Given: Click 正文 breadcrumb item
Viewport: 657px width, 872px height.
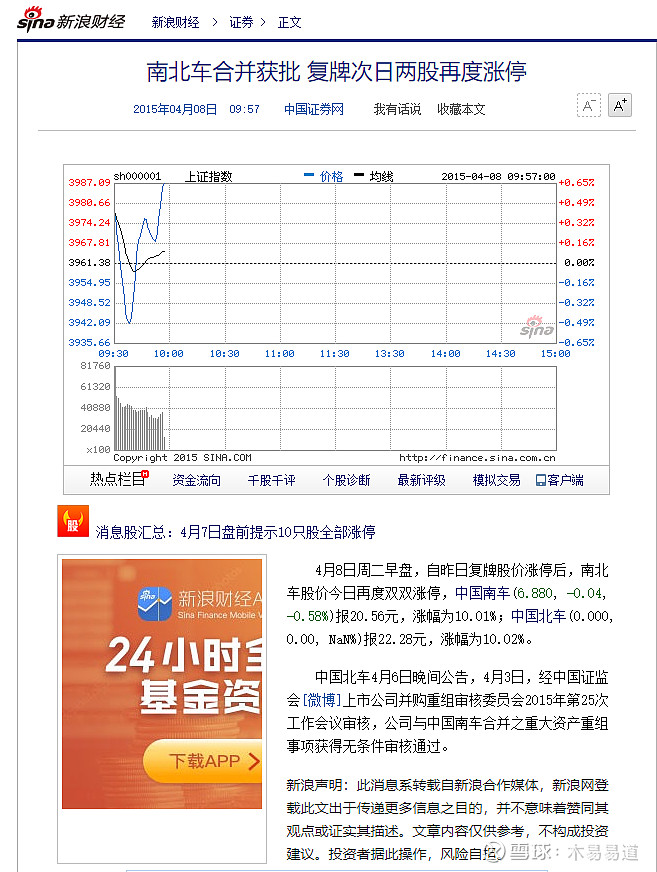Looking at the screenshot, I should (289, 22).
